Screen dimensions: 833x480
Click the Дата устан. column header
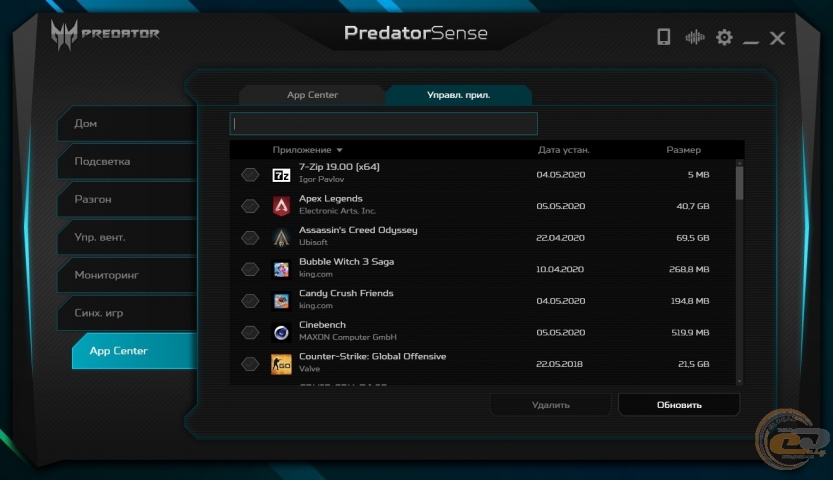564,150
